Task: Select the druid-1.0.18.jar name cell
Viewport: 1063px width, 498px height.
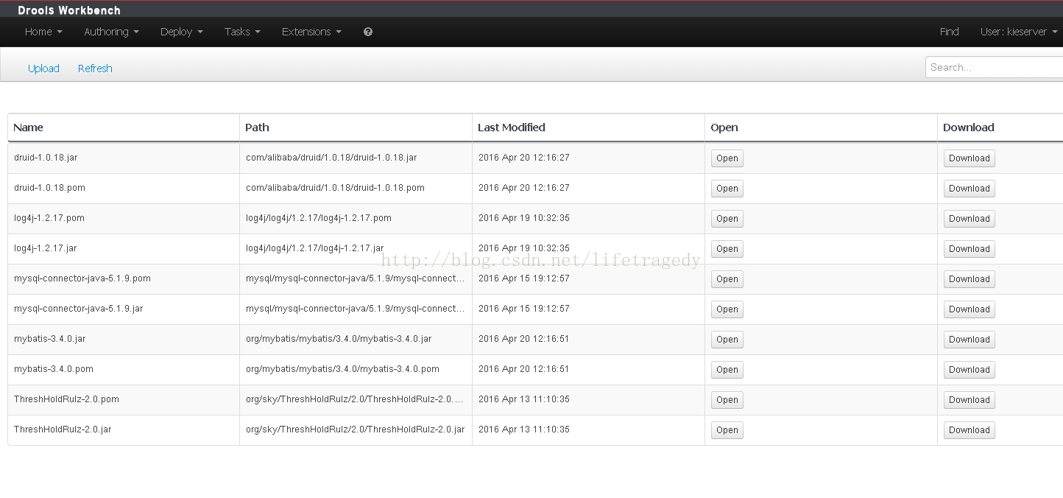Action: pyautogui.click(x=123, y=158)
